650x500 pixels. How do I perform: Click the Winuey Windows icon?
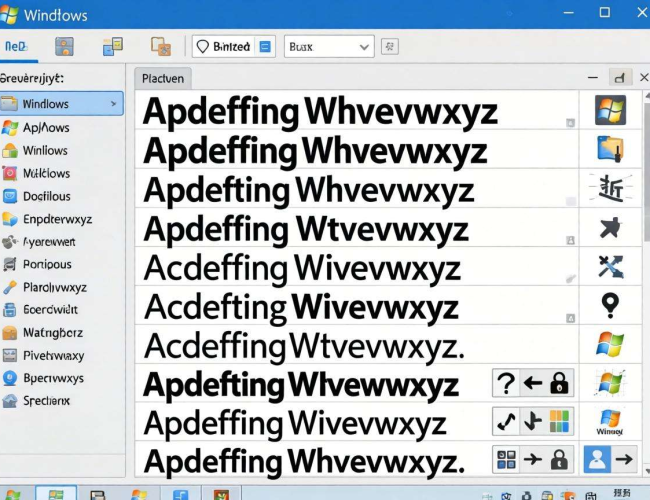pyautogui.click(x=610, y=422)
